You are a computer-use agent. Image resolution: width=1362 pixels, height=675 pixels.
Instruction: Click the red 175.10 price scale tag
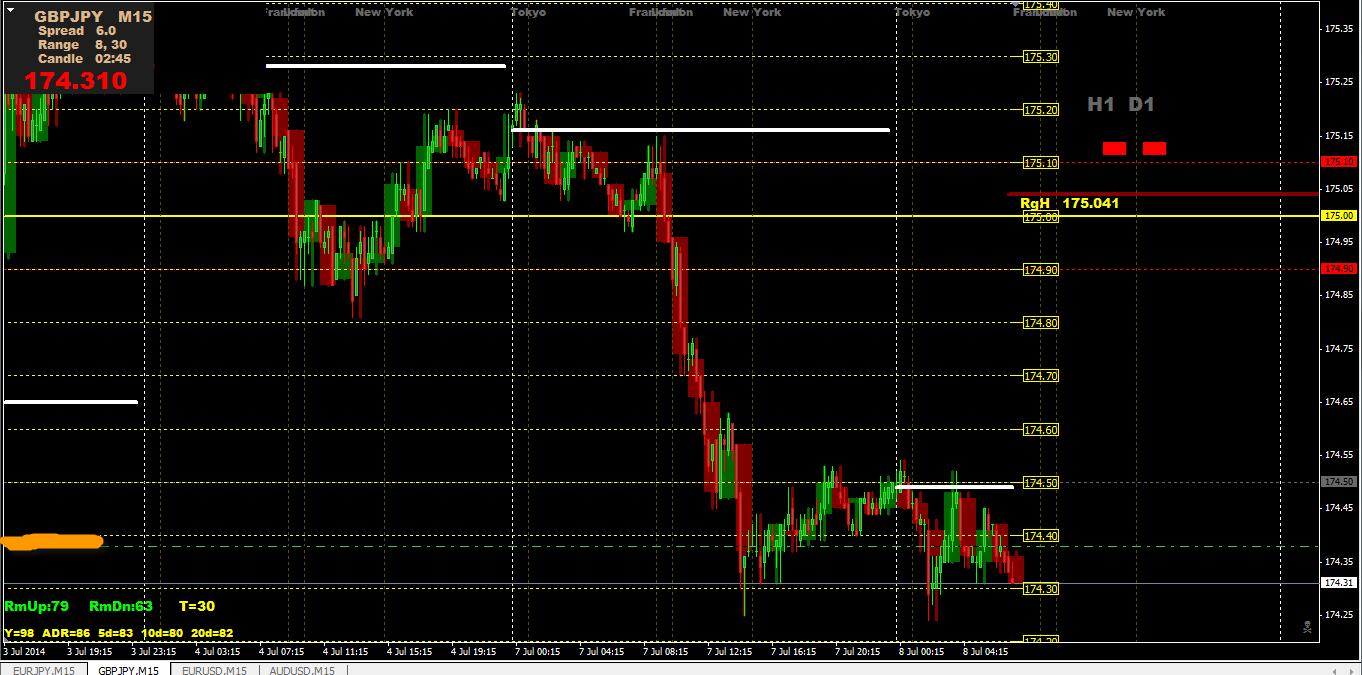click(x=1339, y=161)
